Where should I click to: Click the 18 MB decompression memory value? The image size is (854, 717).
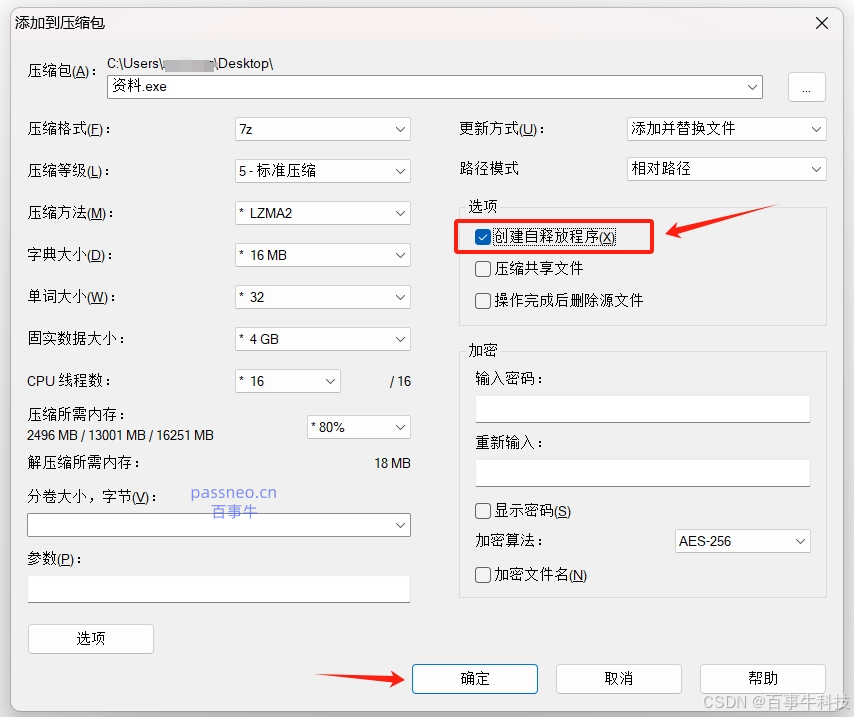[392, 463]
